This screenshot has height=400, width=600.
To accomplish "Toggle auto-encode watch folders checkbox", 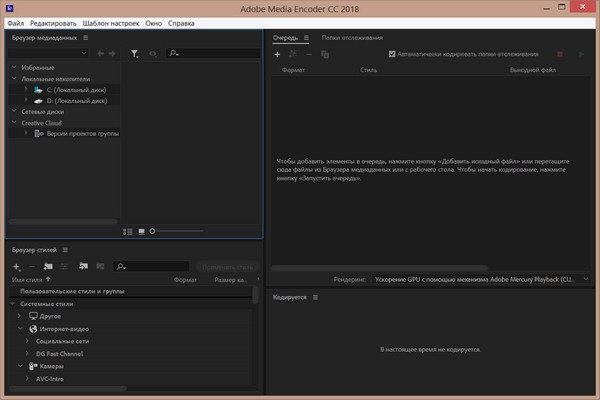I will 392,54.
